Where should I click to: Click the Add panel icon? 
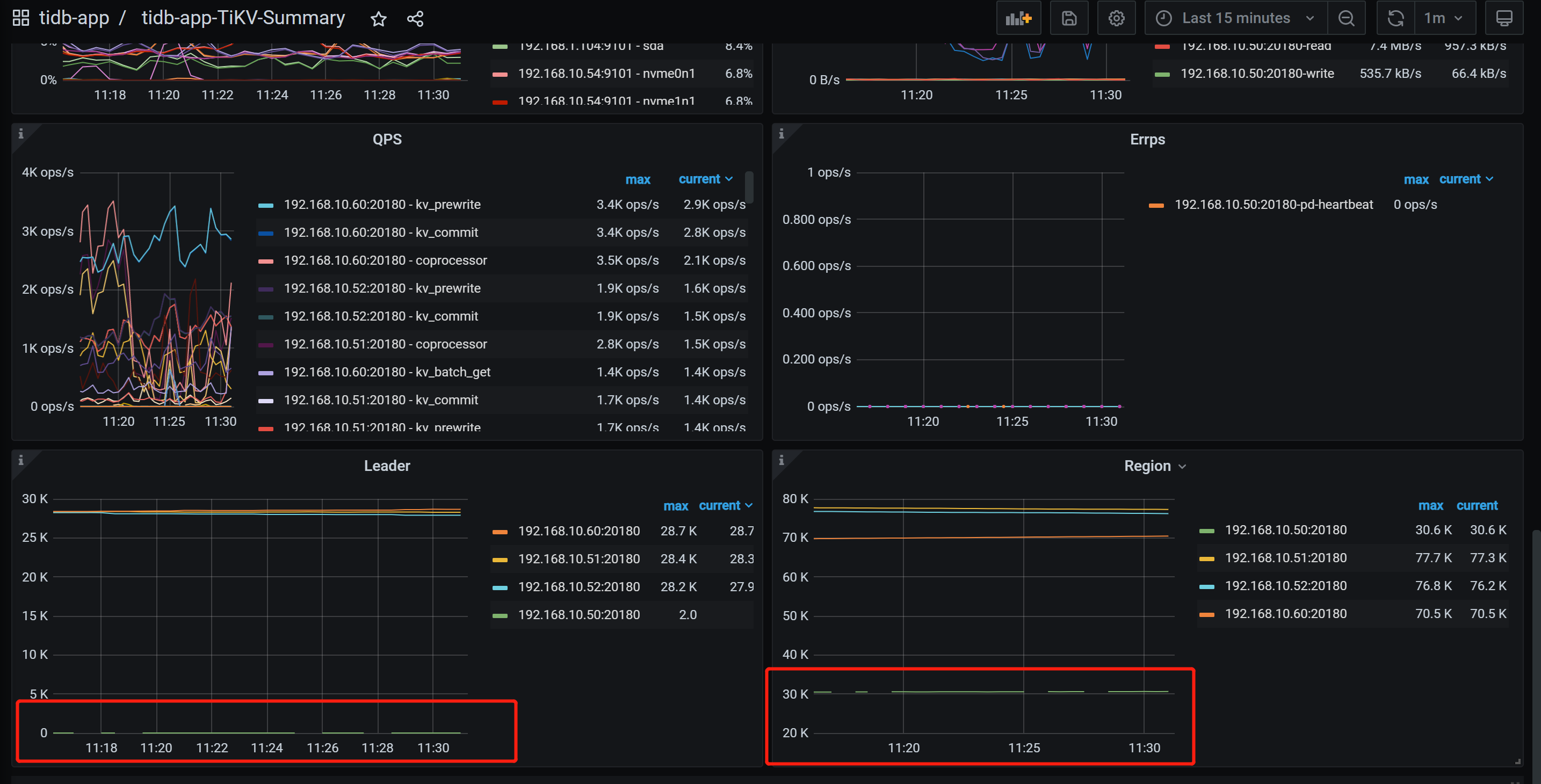(1018, 19)
